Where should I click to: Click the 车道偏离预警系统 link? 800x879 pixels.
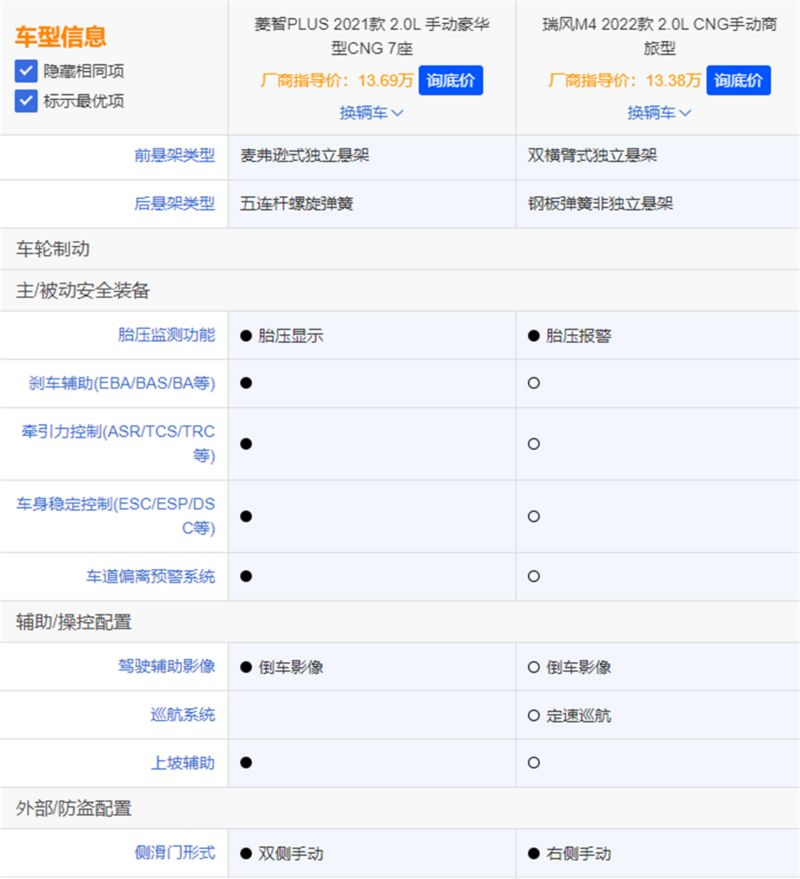pyautogui.click(x=150, y=576)
